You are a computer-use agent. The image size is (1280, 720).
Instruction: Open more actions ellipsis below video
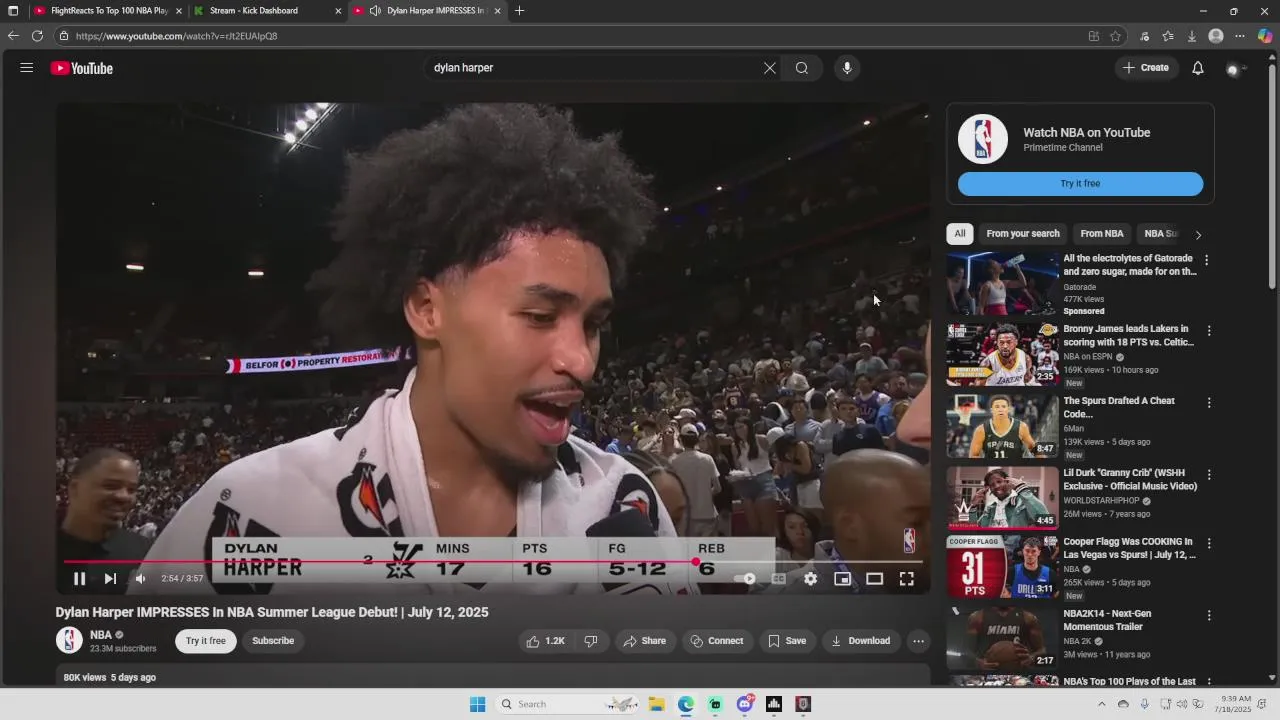pos(918,641)
